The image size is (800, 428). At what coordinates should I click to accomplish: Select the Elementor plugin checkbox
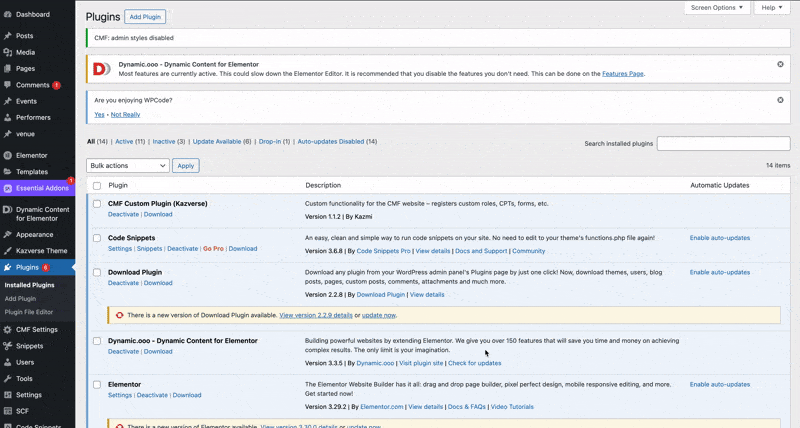pyautogui.click(x=97, y=384)
